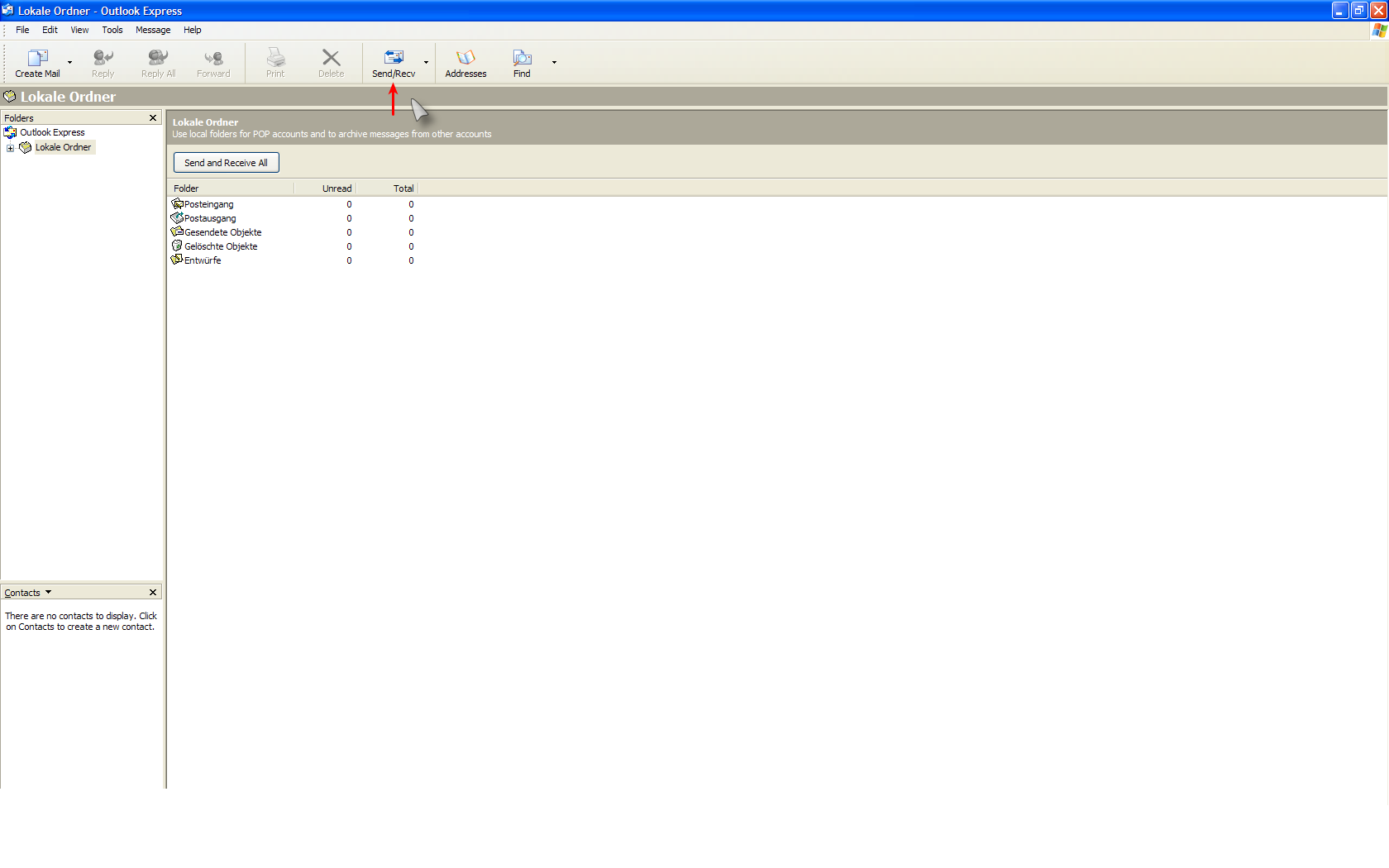This screenshot has width=1389, height=868.
Task: Click the Forward toolbar icon
Action: (213, 59)
